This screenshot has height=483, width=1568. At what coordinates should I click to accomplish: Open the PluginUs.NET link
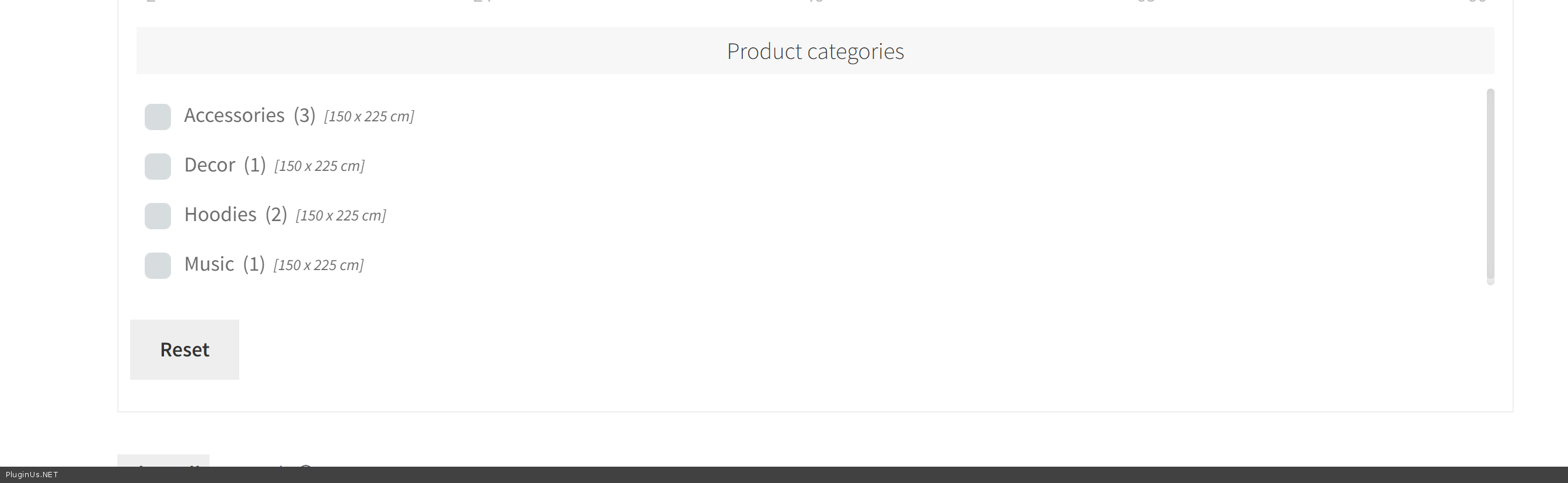click(32, 474)
